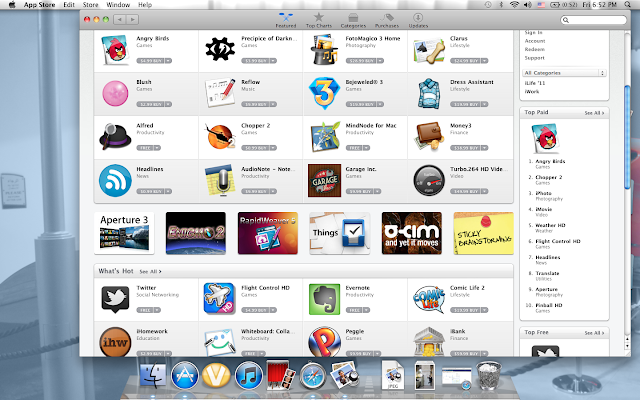Expand the Angry Birds buy button arrow
640x400 pixels.
[x=168, y=61]
